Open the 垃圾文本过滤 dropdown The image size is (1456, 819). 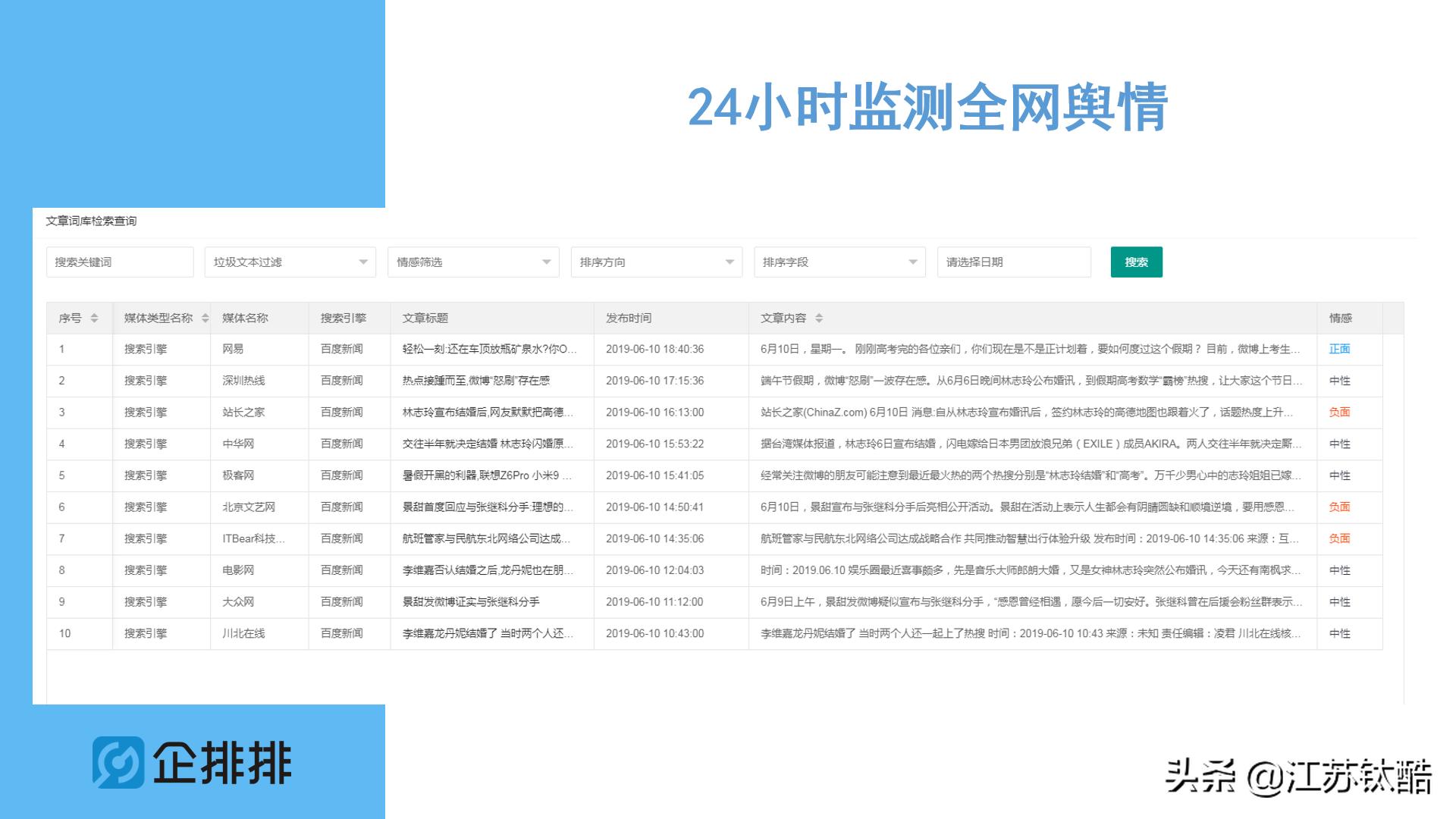(x=290, y=262)
